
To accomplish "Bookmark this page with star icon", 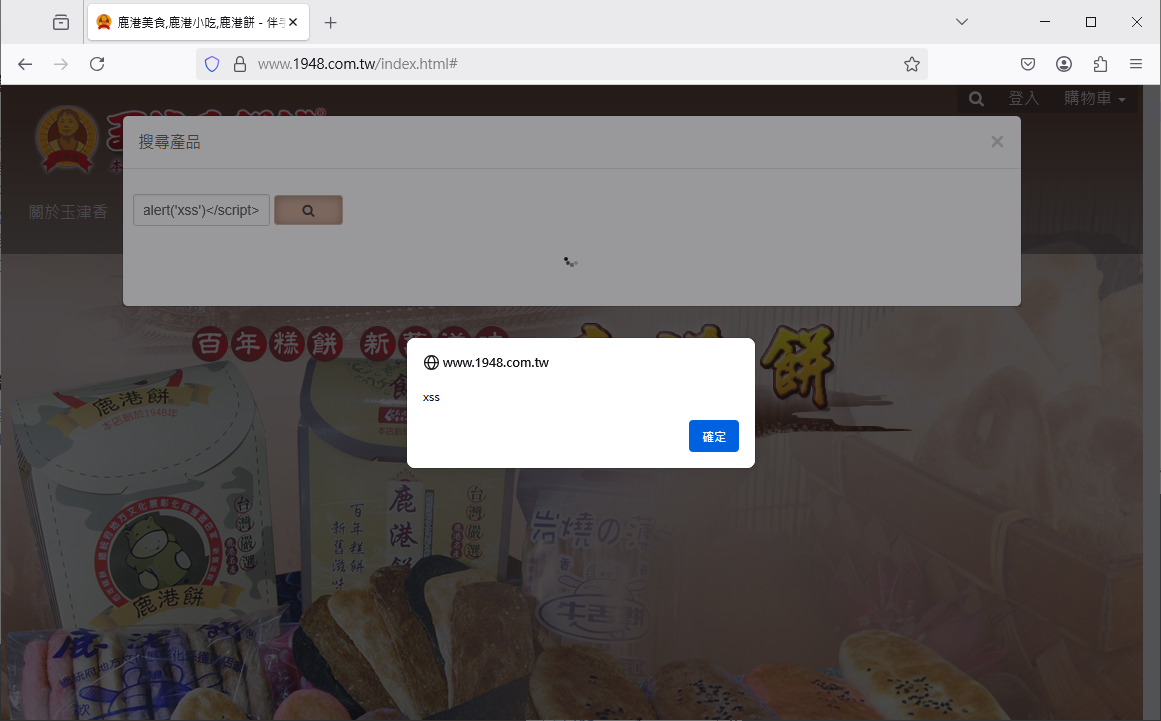I will tap(911, 64).
